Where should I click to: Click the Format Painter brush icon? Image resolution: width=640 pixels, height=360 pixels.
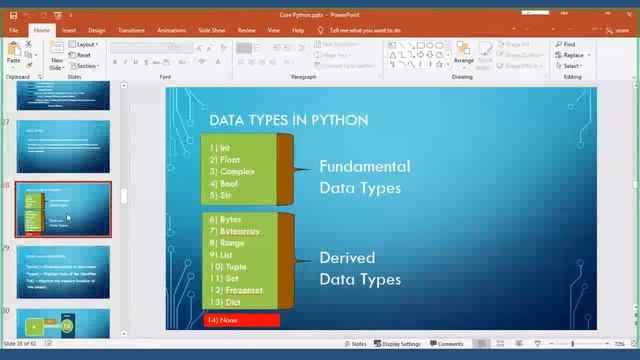coord(29,65)
